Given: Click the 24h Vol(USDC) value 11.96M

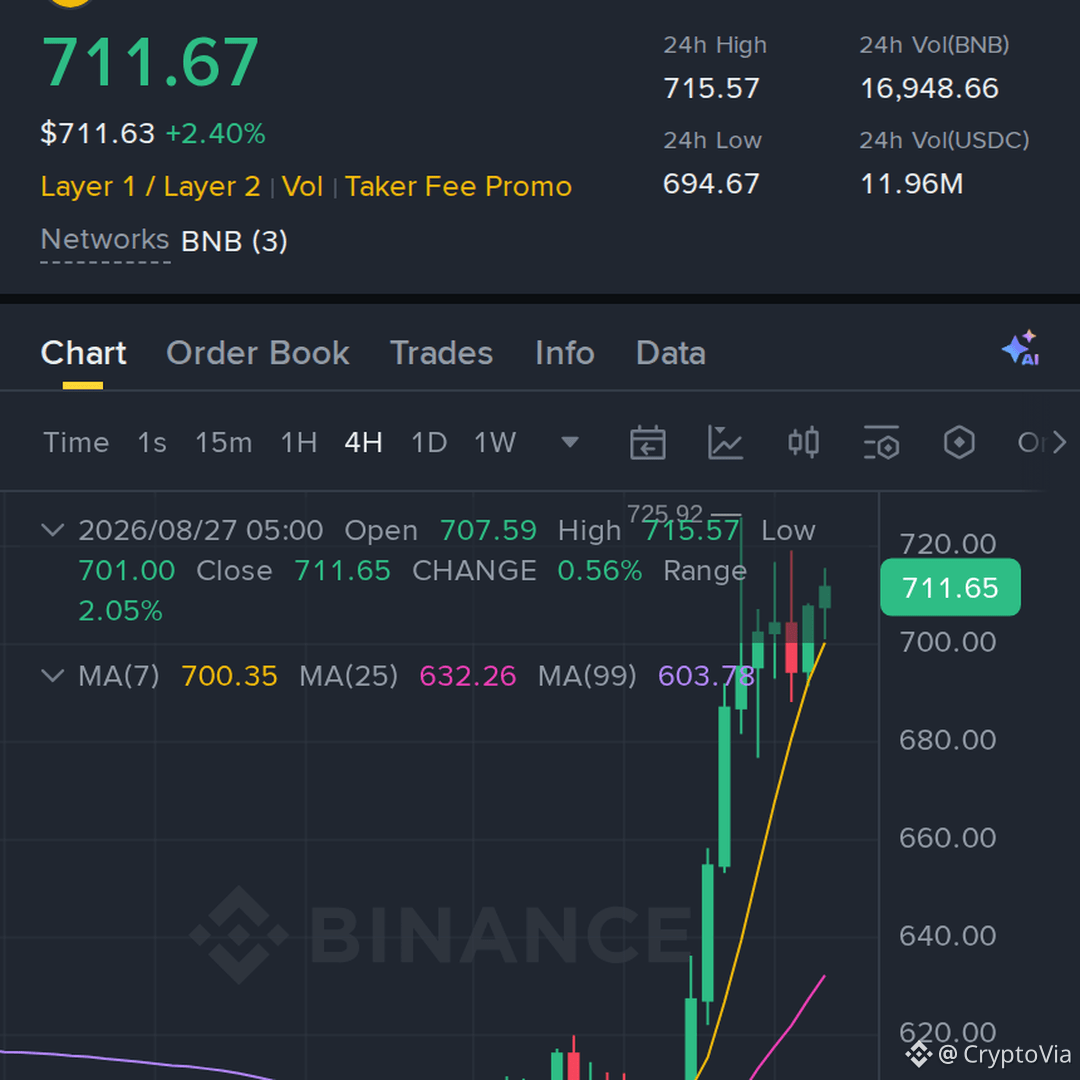Looking at the screenshot, I should (911, 184).
